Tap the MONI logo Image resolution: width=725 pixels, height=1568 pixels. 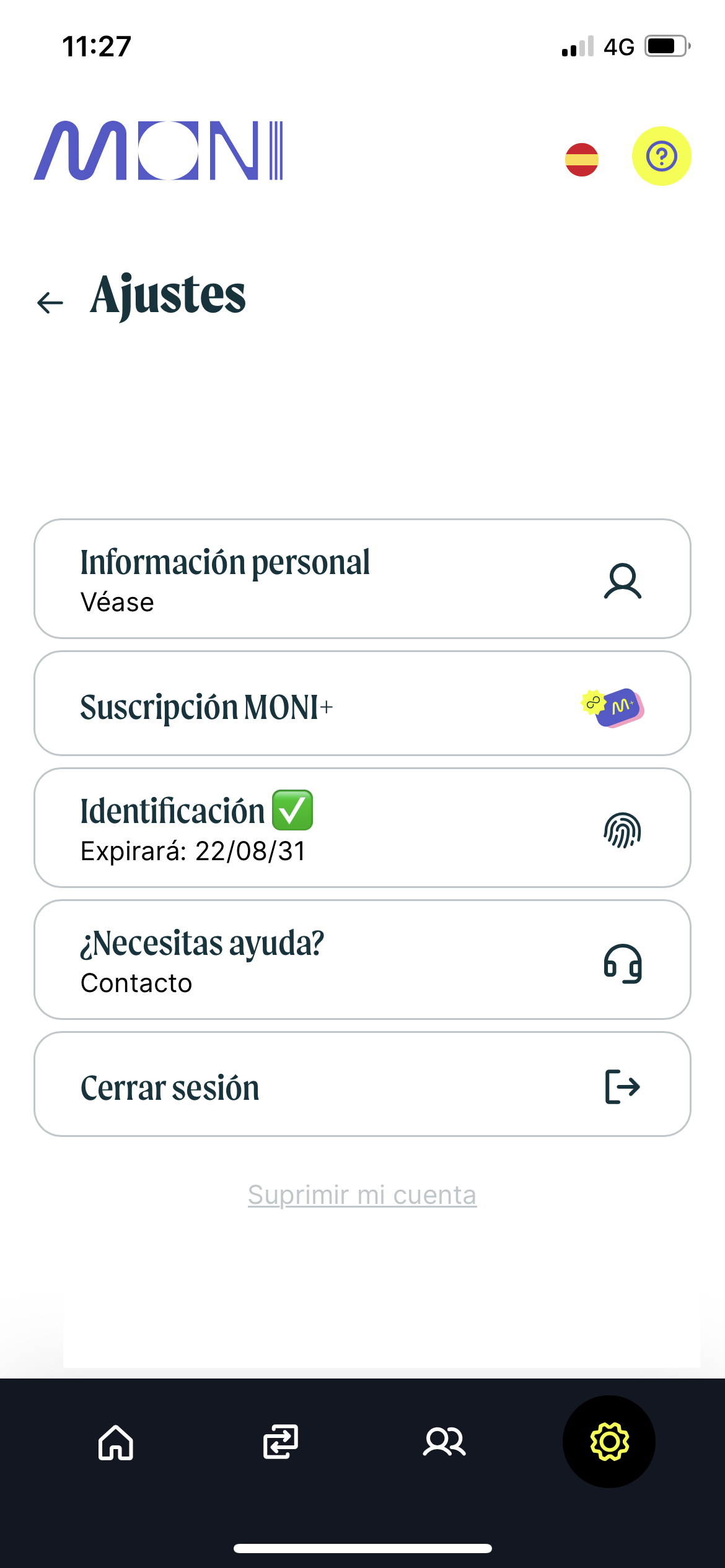coord(159,150)
